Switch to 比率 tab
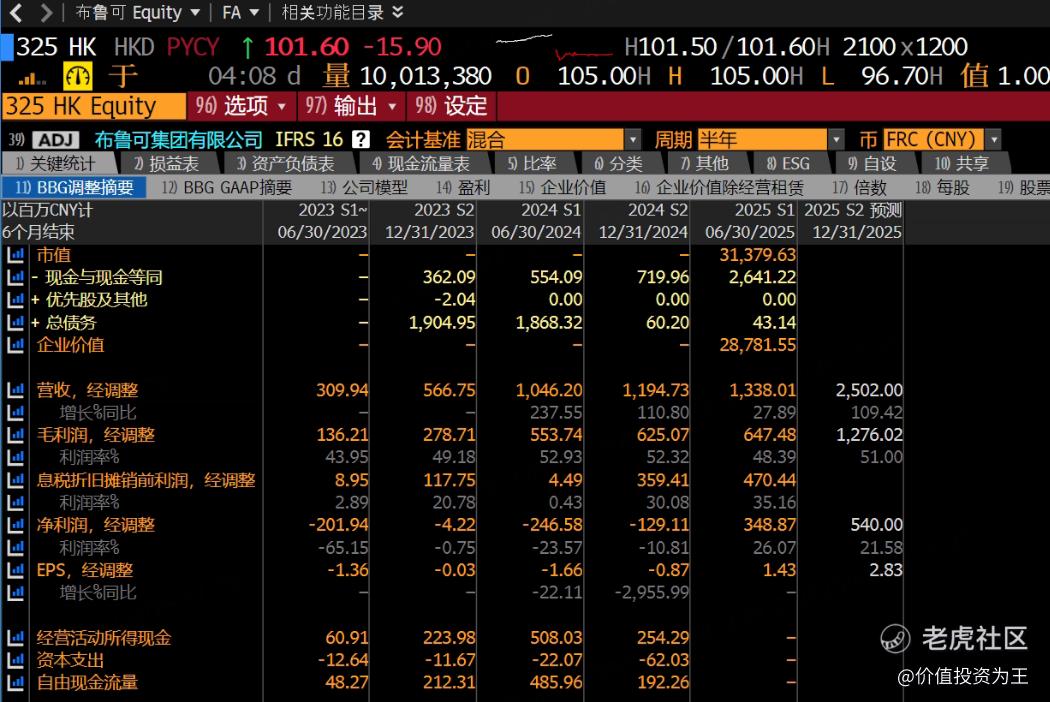The image size is (1050, 702). (532, 163)
